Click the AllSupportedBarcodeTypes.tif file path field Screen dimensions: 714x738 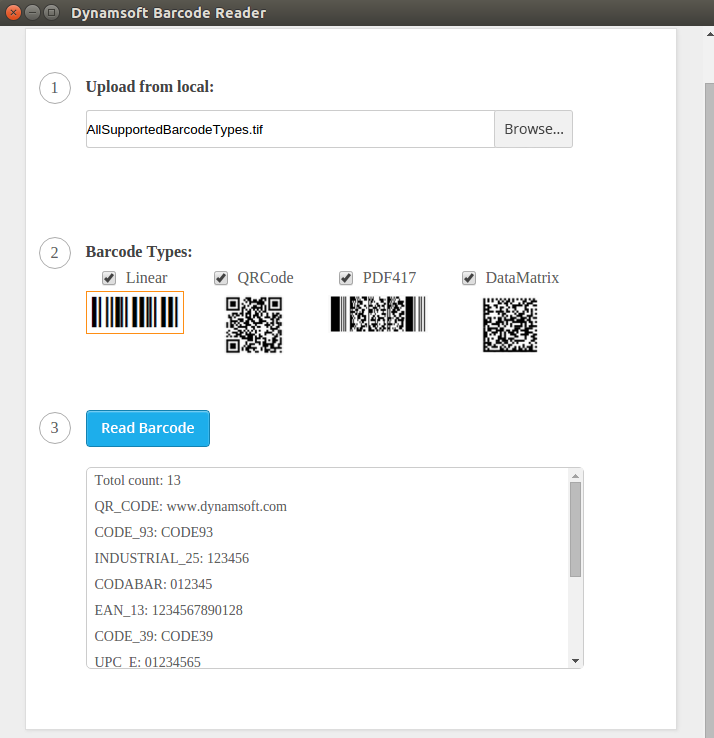(290, 129)
